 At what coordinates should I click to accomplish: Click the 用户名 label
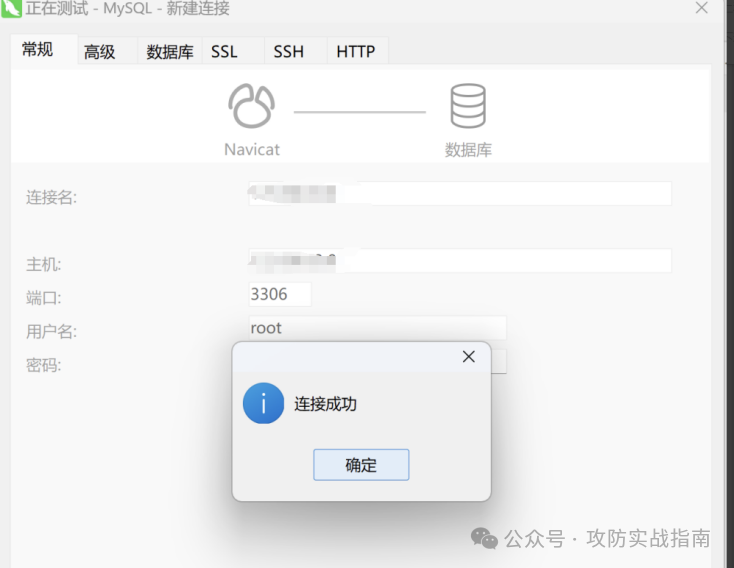pyautogui.click(x=51, y=332)
